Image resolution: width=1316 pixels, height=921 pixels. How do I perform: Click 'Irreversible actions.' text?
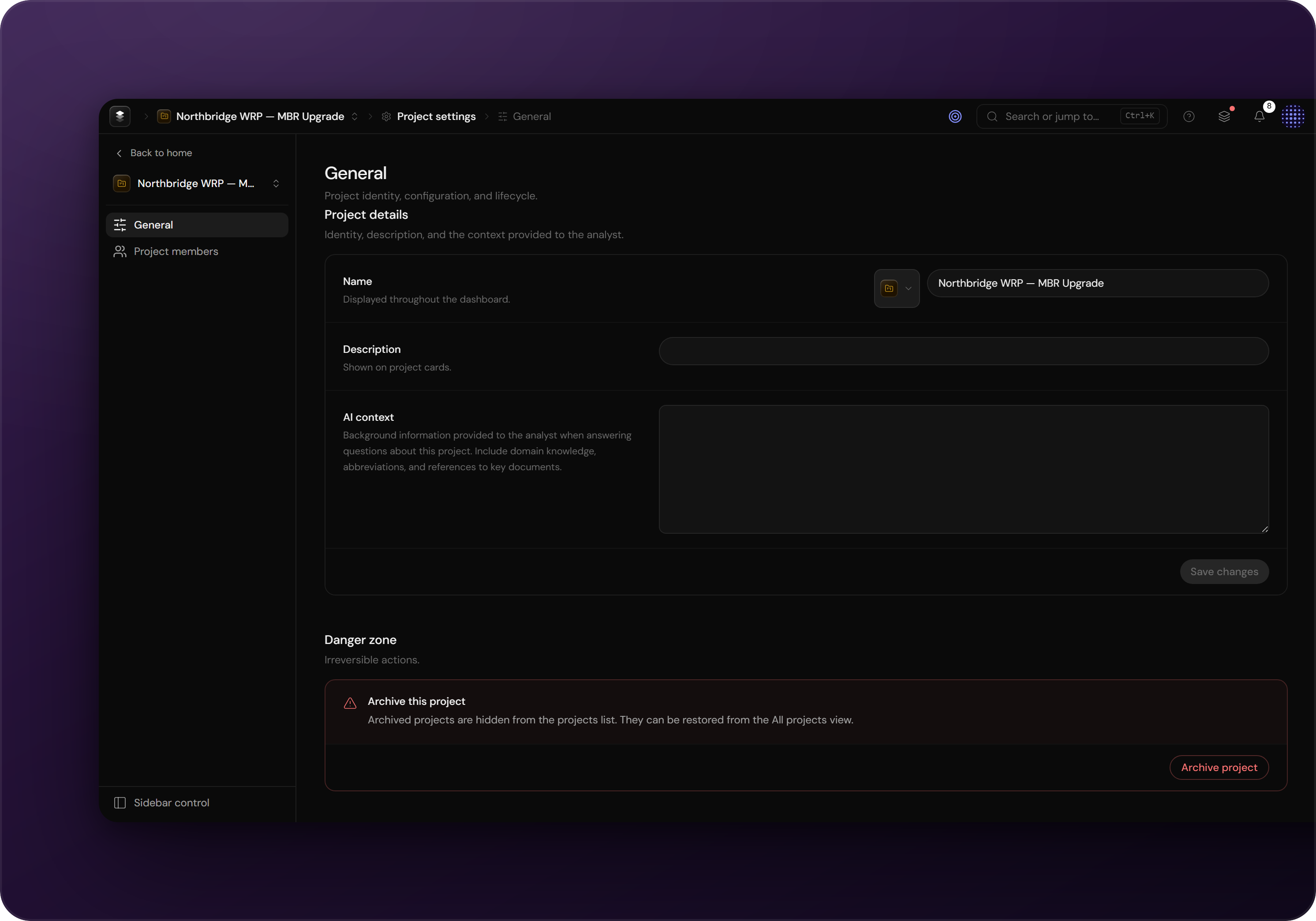[372, 660]
